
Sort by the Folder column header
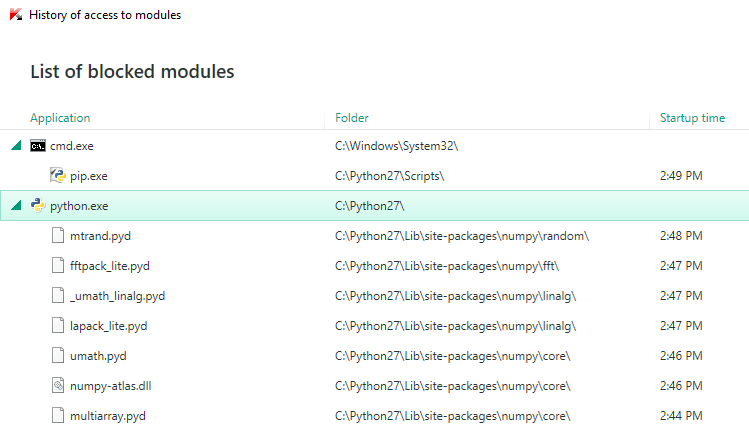tap(352, 118)
